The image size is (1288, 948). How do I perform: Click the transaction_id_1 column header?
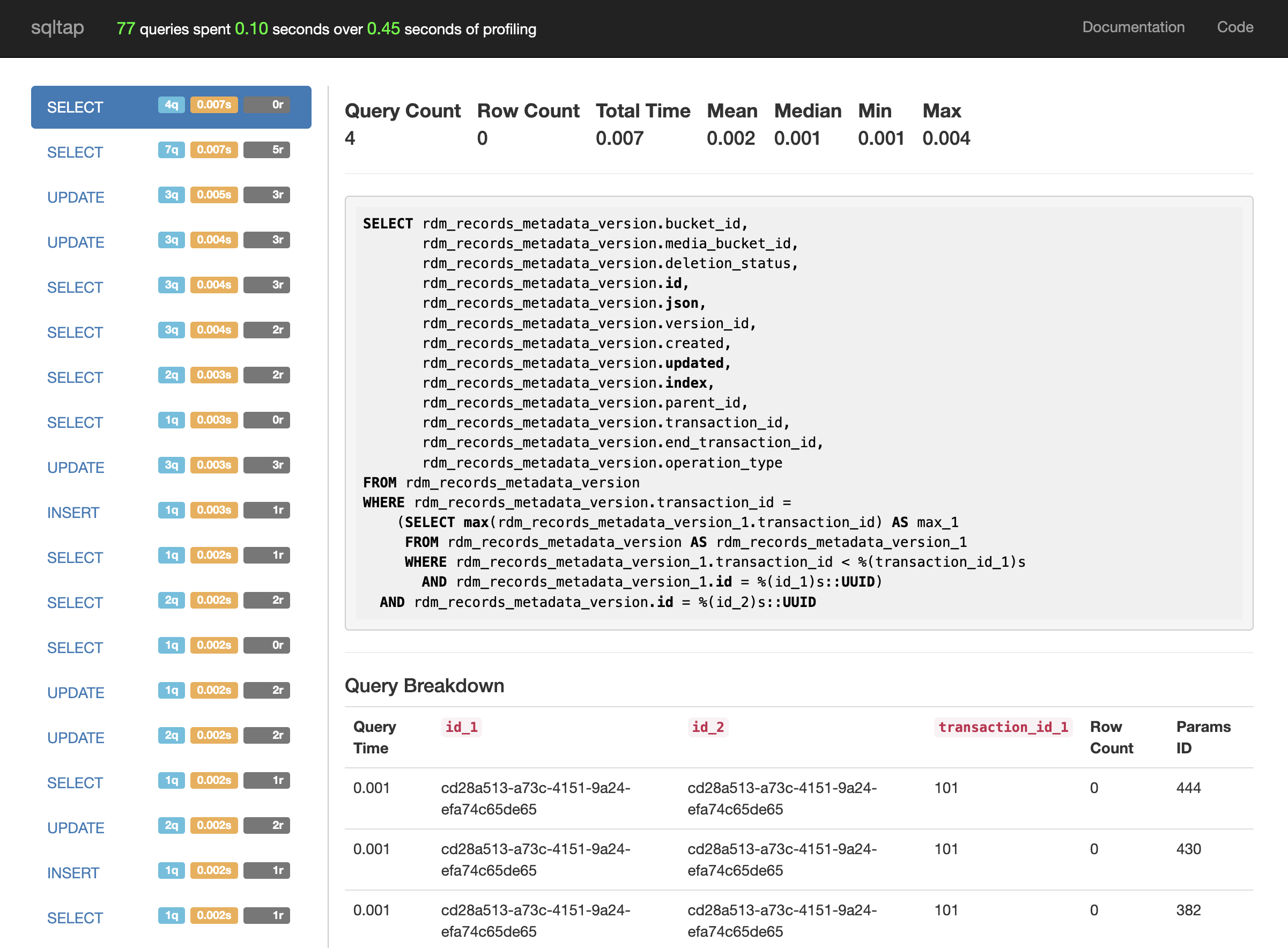[1003, 727]
